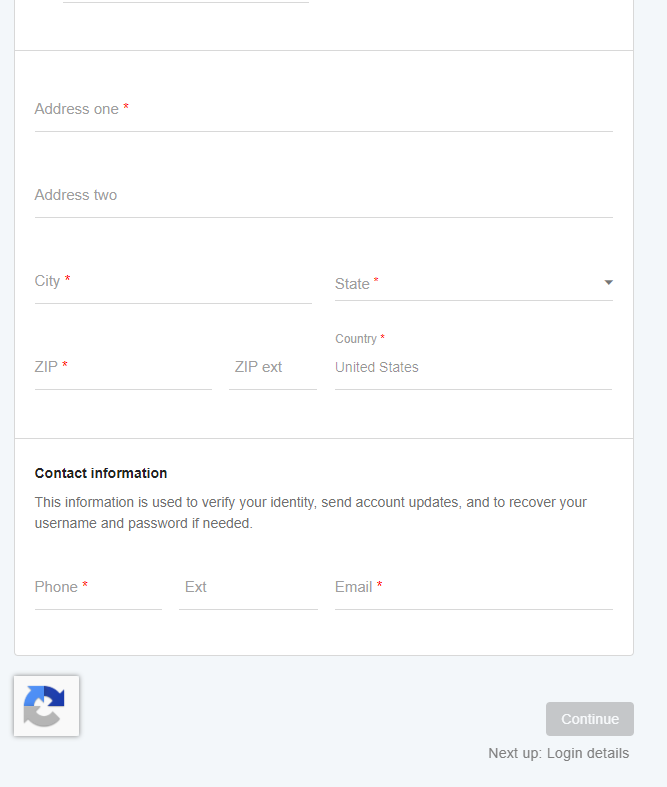Click the partially visible field at top
Viewport: 667px width, 787px height.
coord(186,2)
